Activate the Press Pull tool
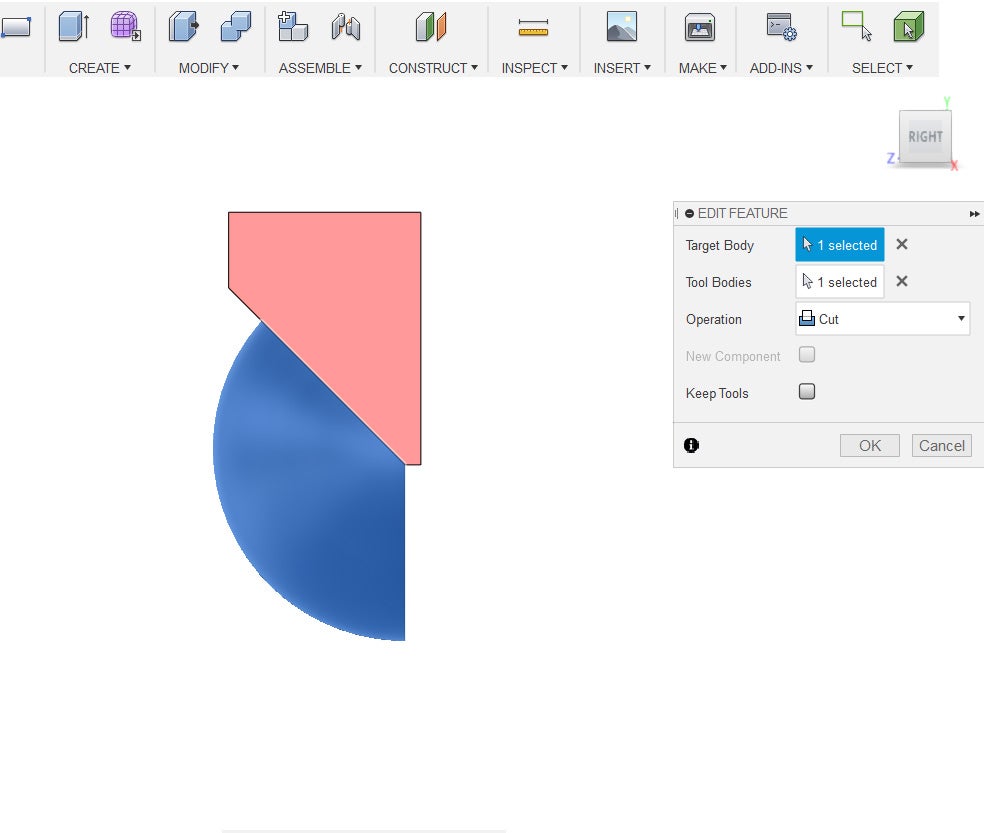Viewport: 984px width, 833px height. click(183, 27)
